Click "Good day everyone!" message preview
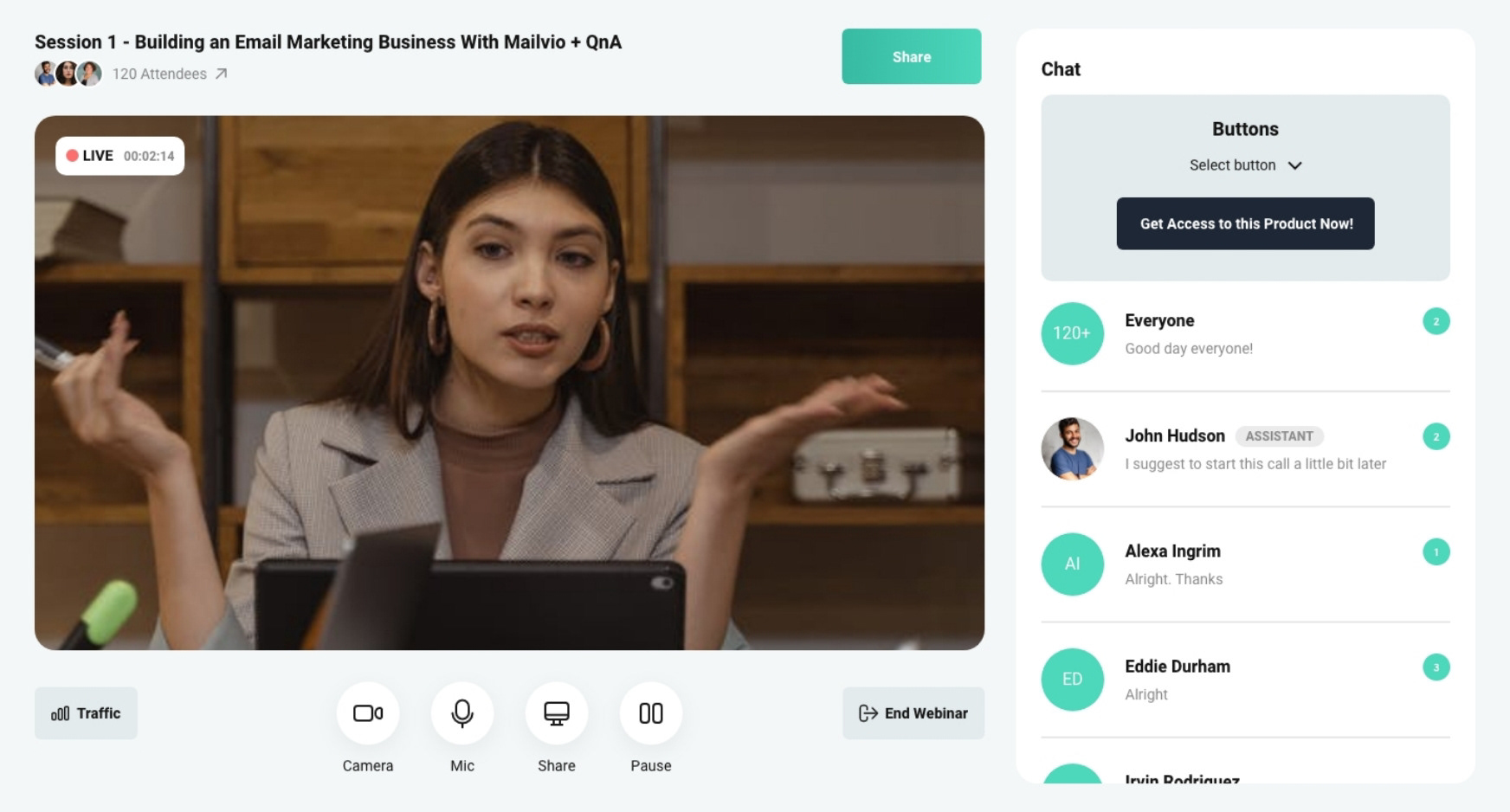The width and height of the screenshot is (1510, 812). [1189, 349]
